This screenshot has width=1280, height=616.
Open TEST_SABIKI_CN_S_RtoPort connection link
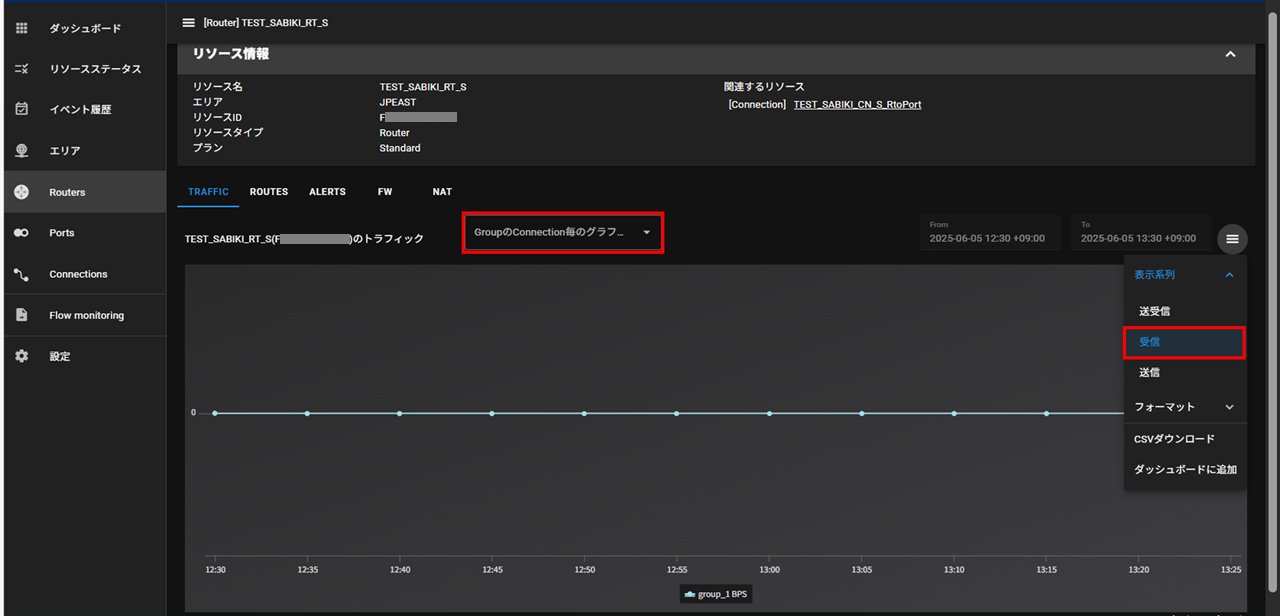(x=857, y=104)
